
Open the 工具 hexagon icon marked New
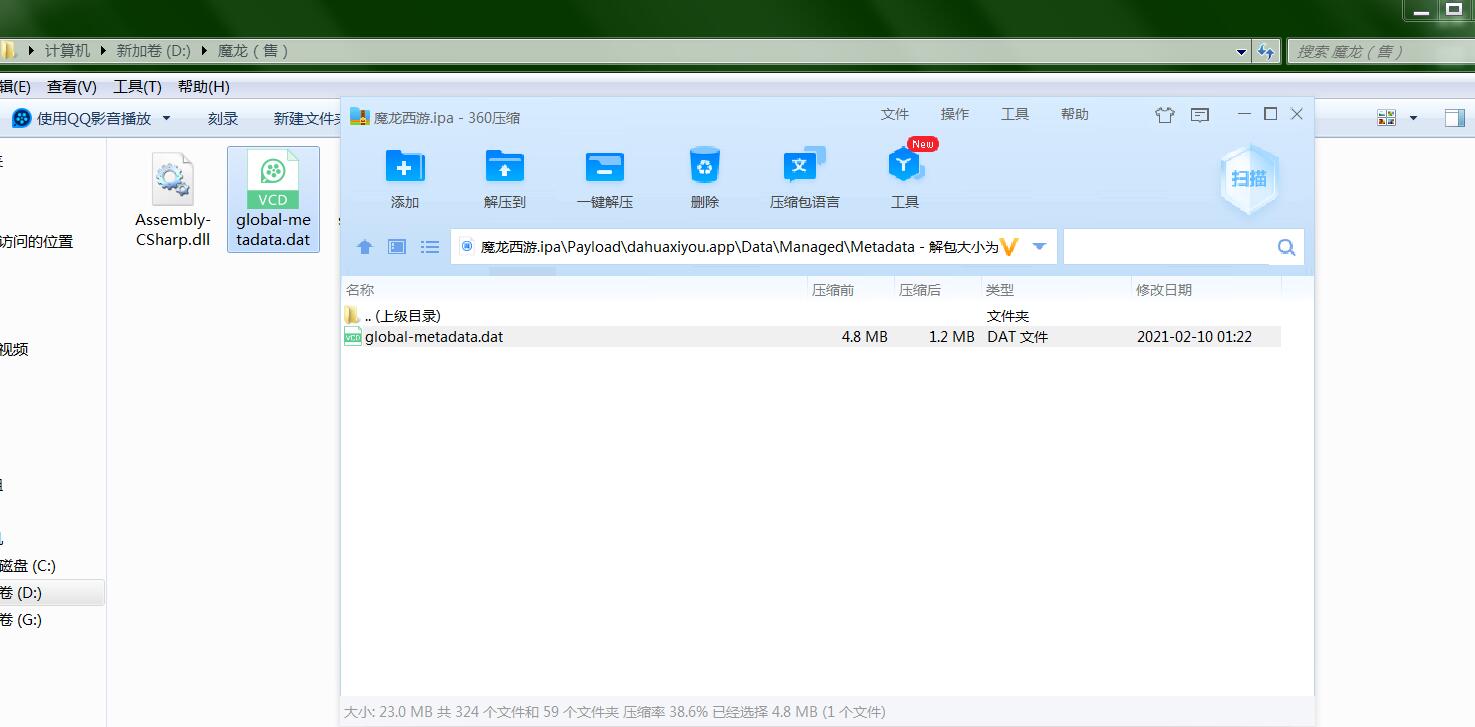[905, 167]
